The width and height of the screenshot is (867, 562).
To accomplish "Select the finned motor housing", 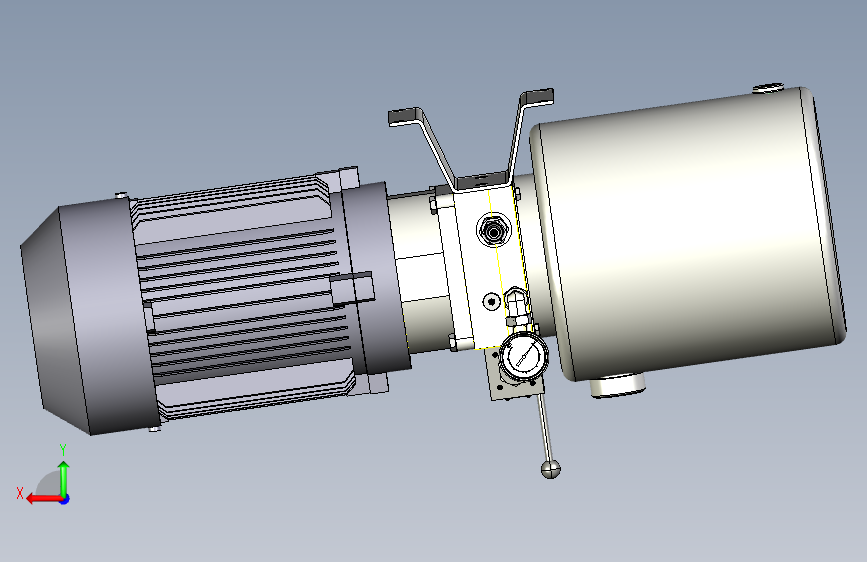I will click(x=243, y=296).
